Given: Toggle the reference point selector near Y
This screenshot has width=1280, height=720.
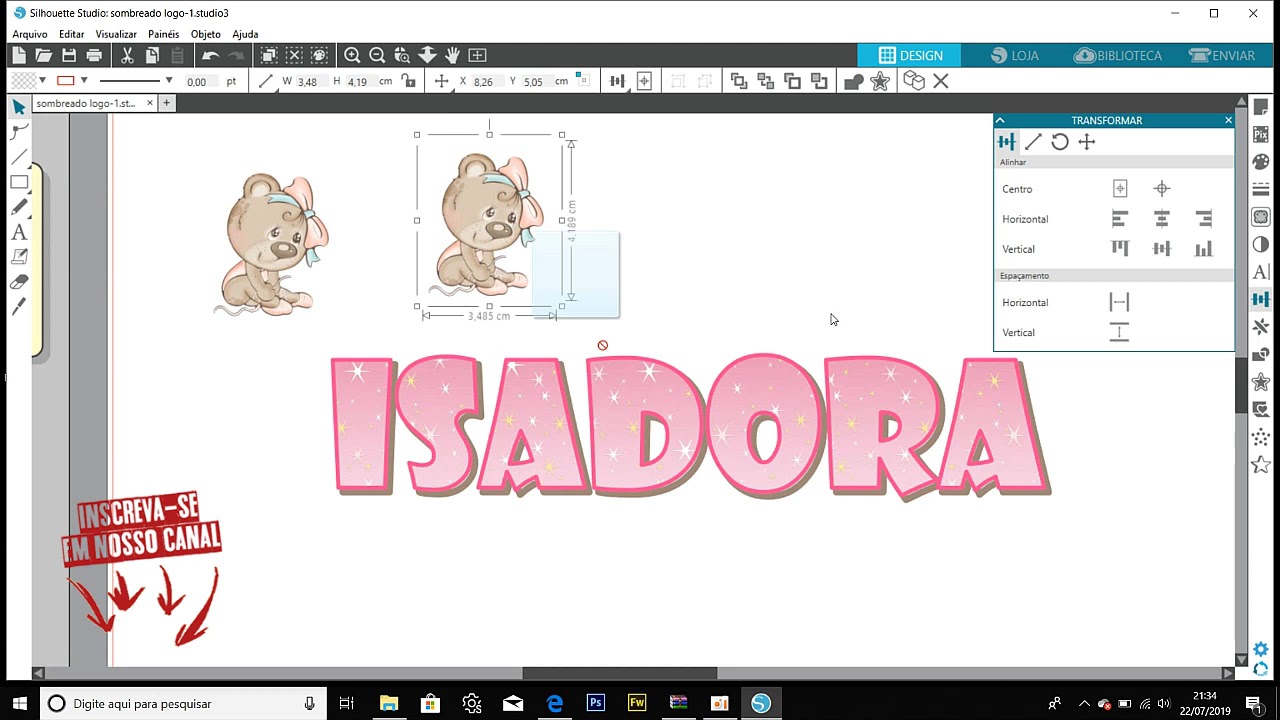Looking at the screenshot, I should point(583,81).
